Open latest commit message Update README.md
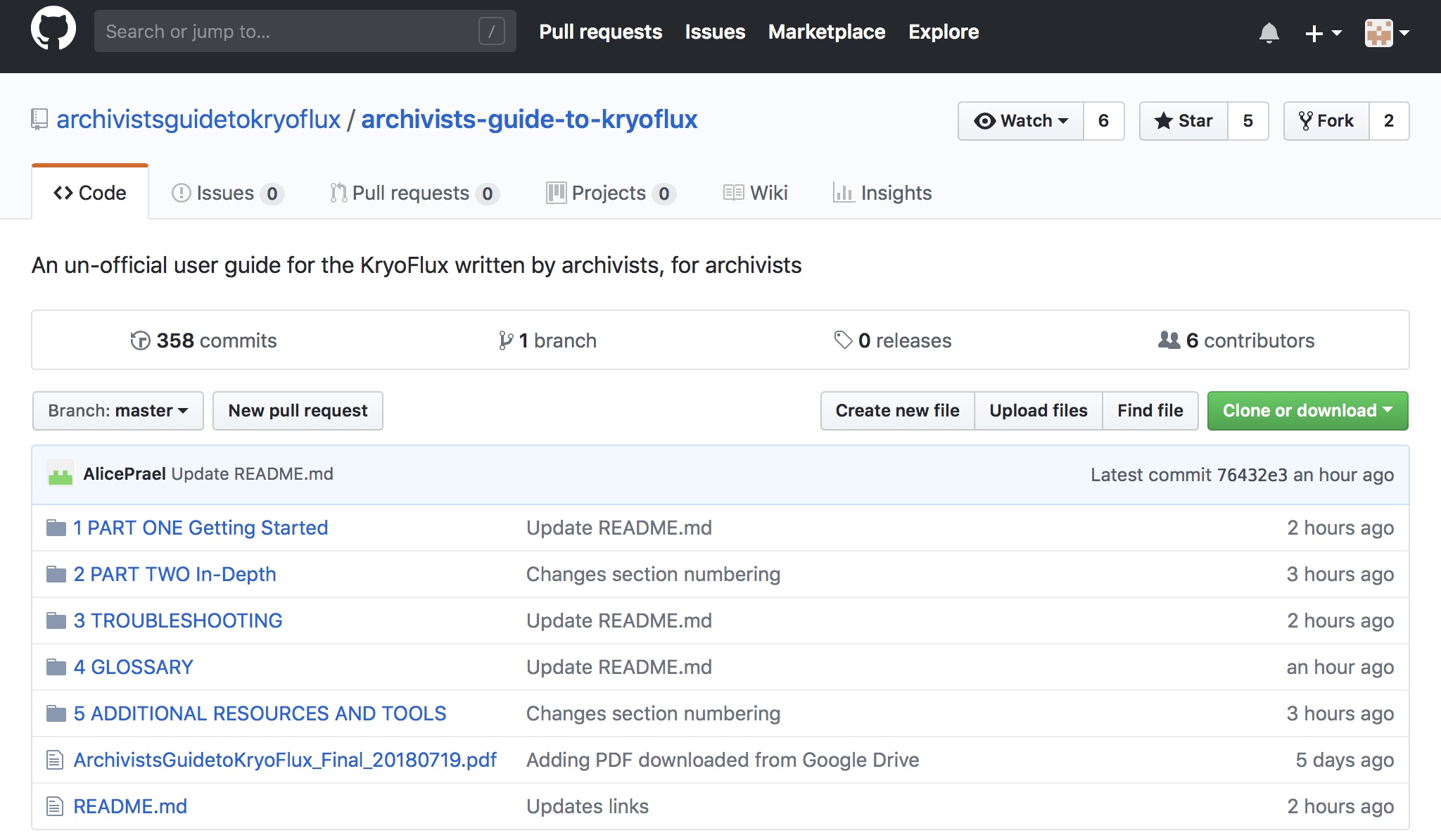The height and width of the screenshot is (840, 1441). click(x=253, y=474)
